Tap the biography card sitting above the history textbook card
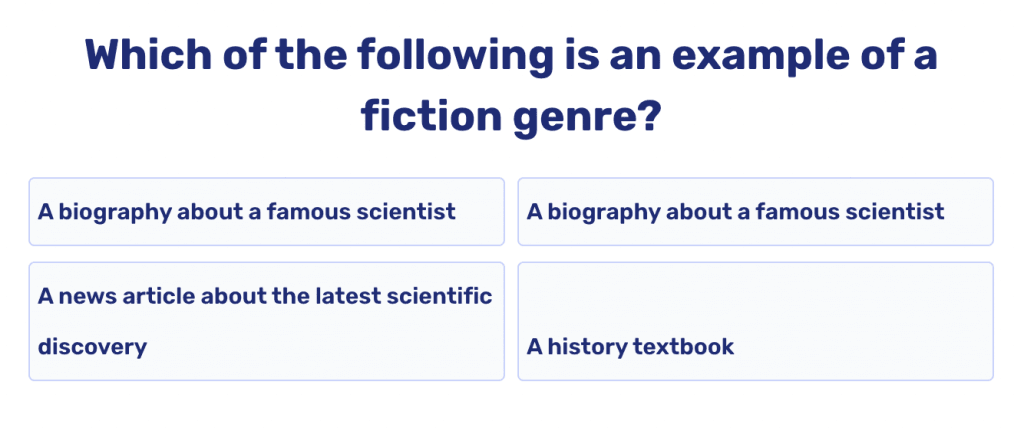Screen dimensions: 1024x431 coord(755,212)
